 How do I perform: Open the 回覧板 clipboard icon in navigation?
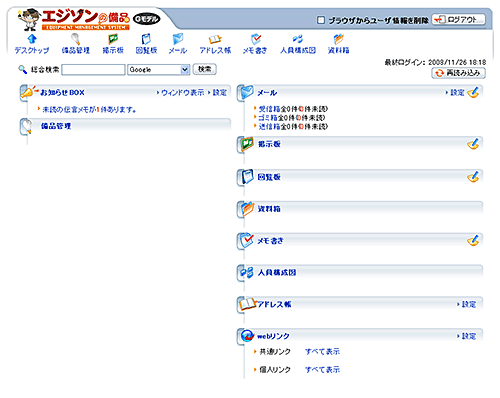[x=146, y=39]
